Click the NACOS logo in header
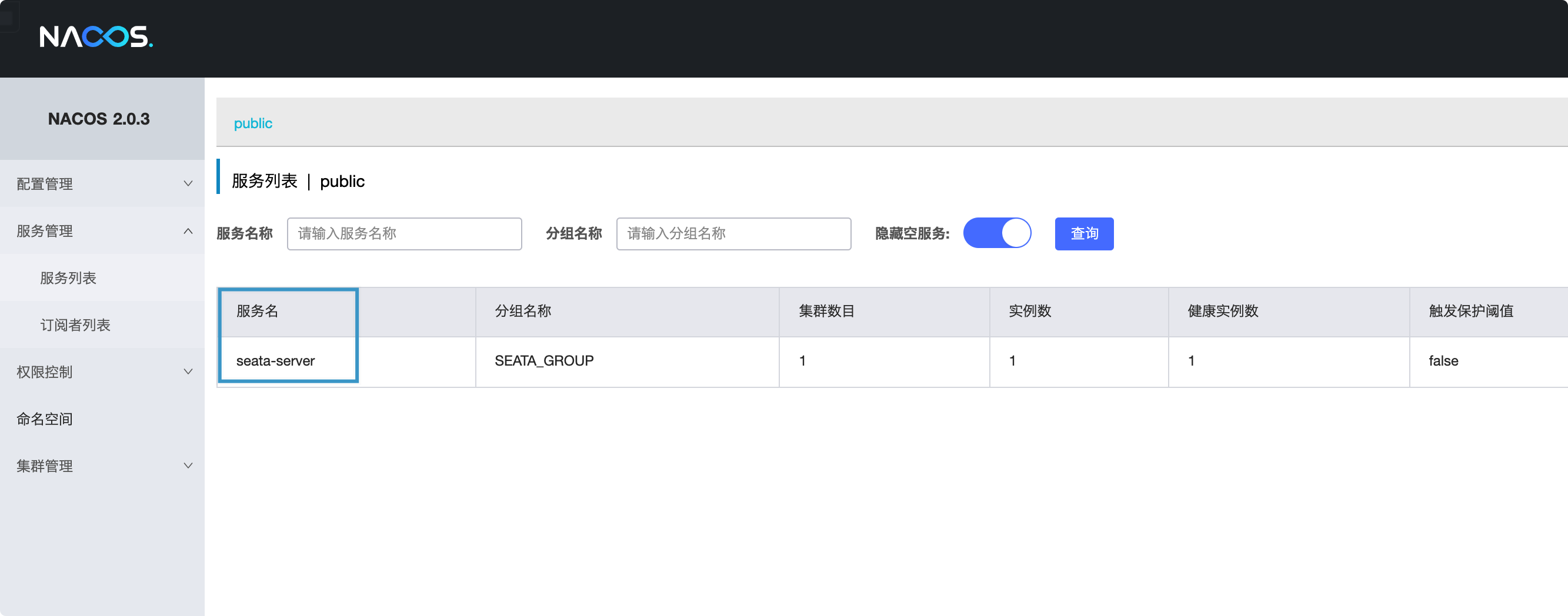1568x616 pixels. [x=95, y=36]
